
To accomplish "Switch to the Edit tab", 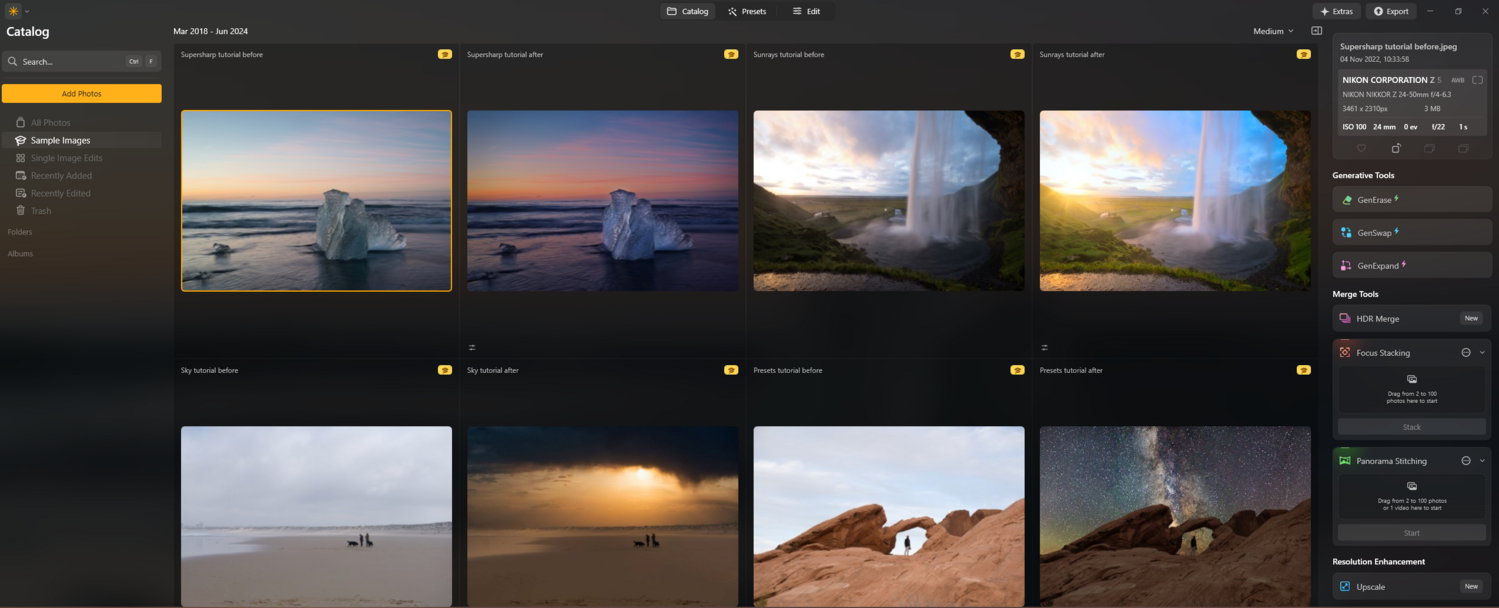I will tap(806, 11).
